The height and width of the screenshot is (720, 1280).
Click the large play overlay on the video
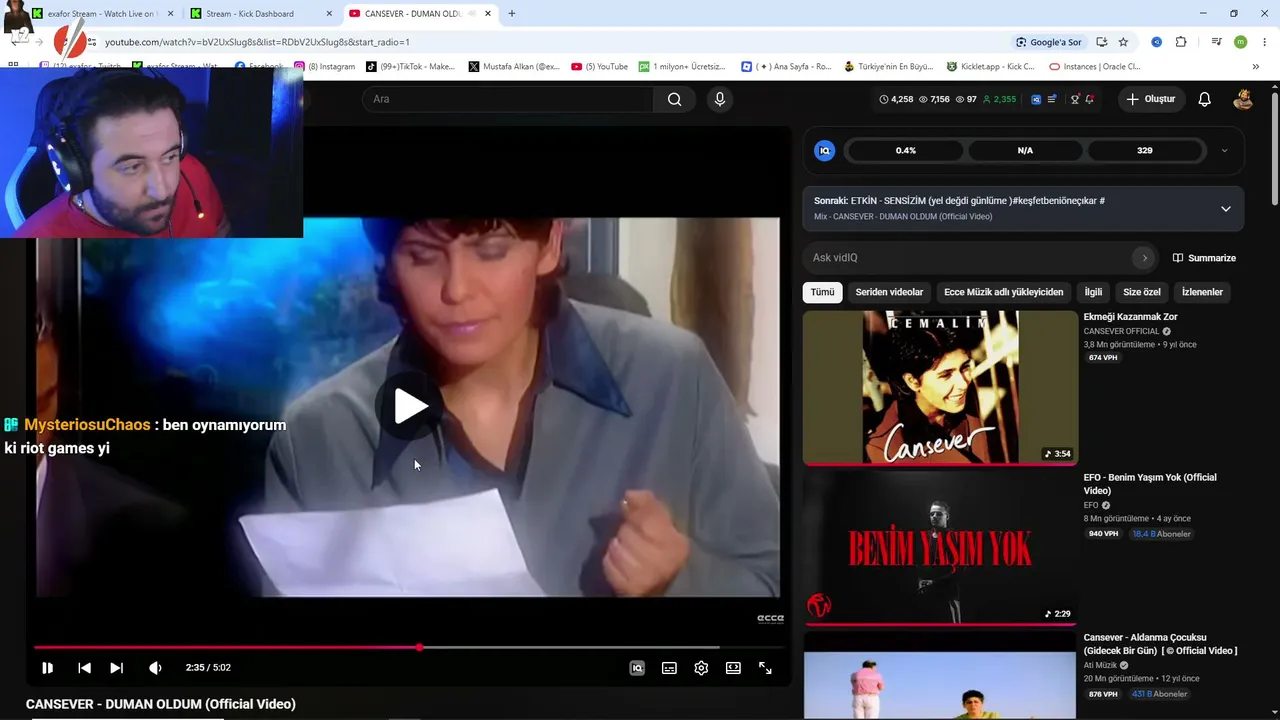point(410,406)
